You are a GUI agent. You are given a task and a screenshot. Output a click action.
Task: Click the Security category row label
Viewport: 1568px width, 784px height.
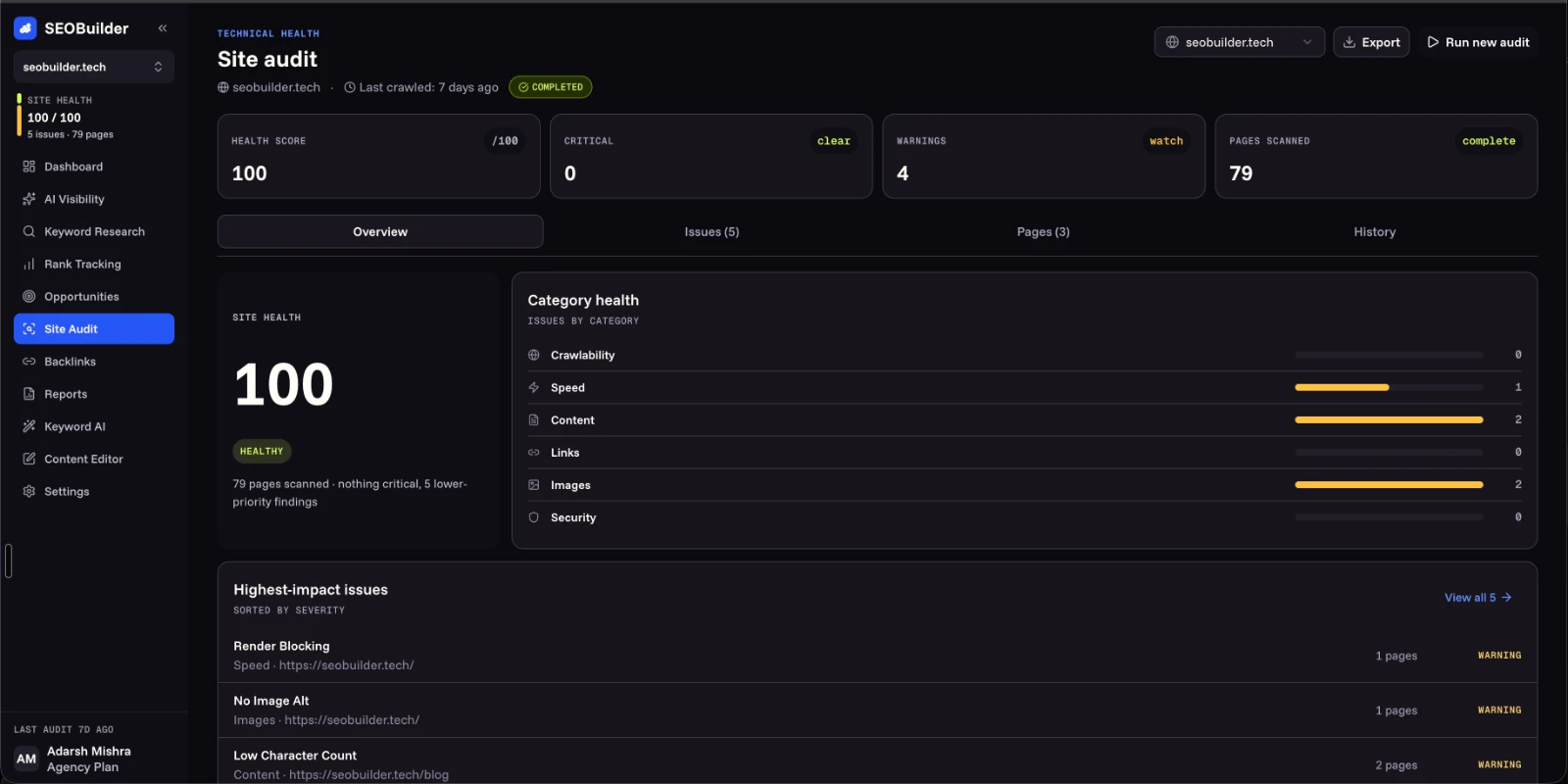573,517
